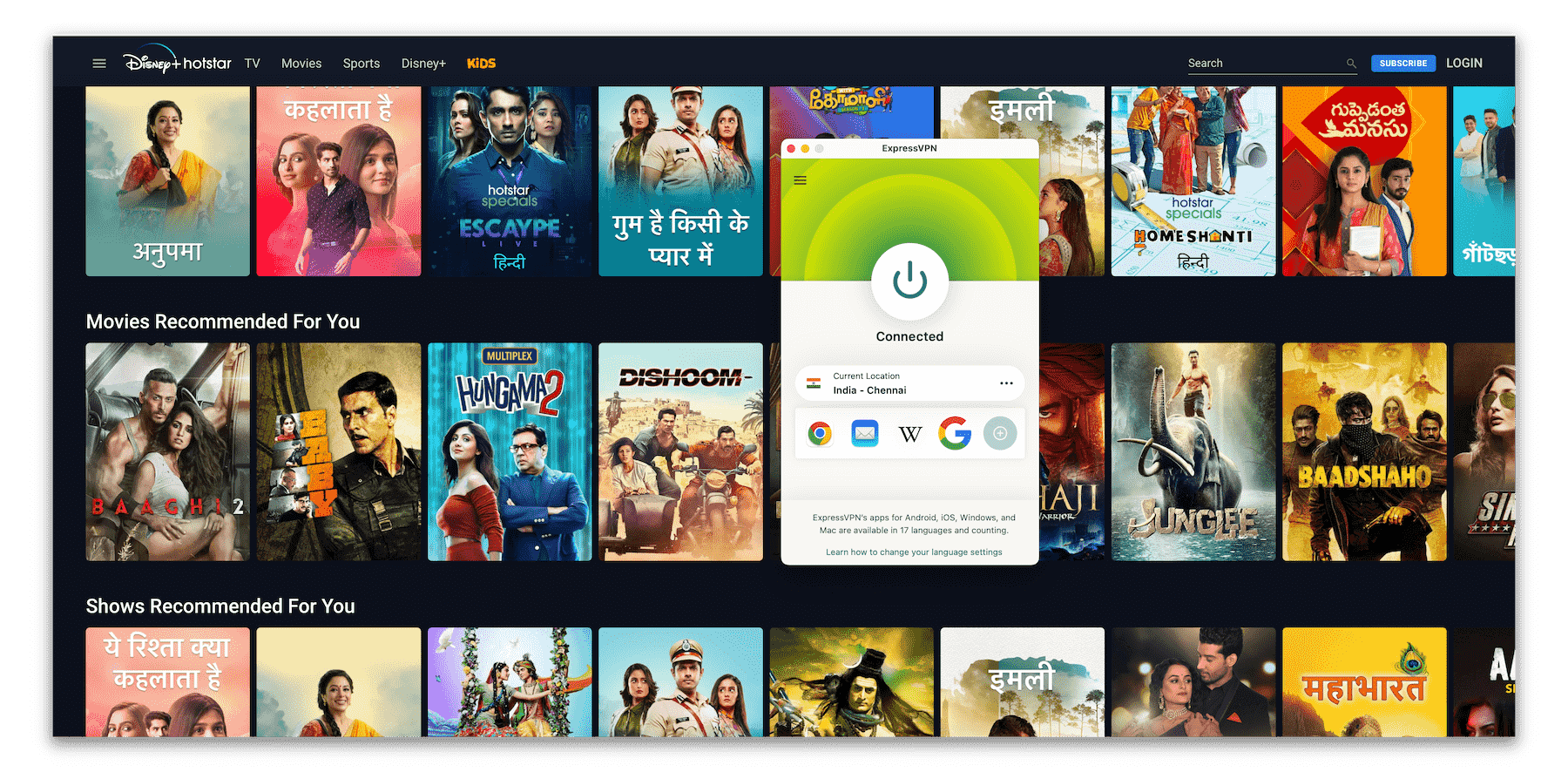This screenshot has width=1568, height=772.
Task: Open the Radha Krishn swing poster
Action: [x=510, y=682]
